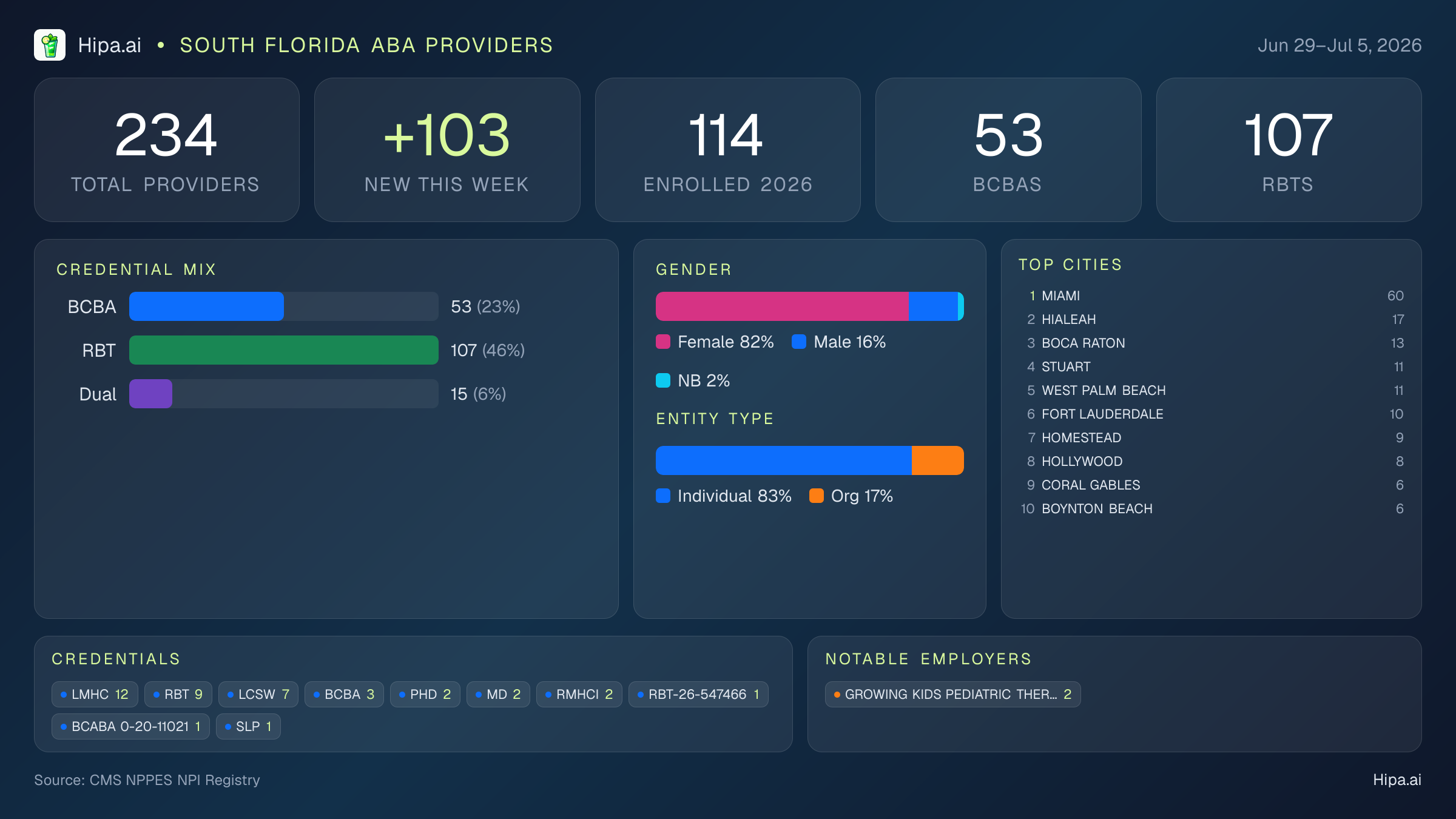
Task: Click the Entity Type section heading
Action: pyautogui.click(x=715, y=419)
